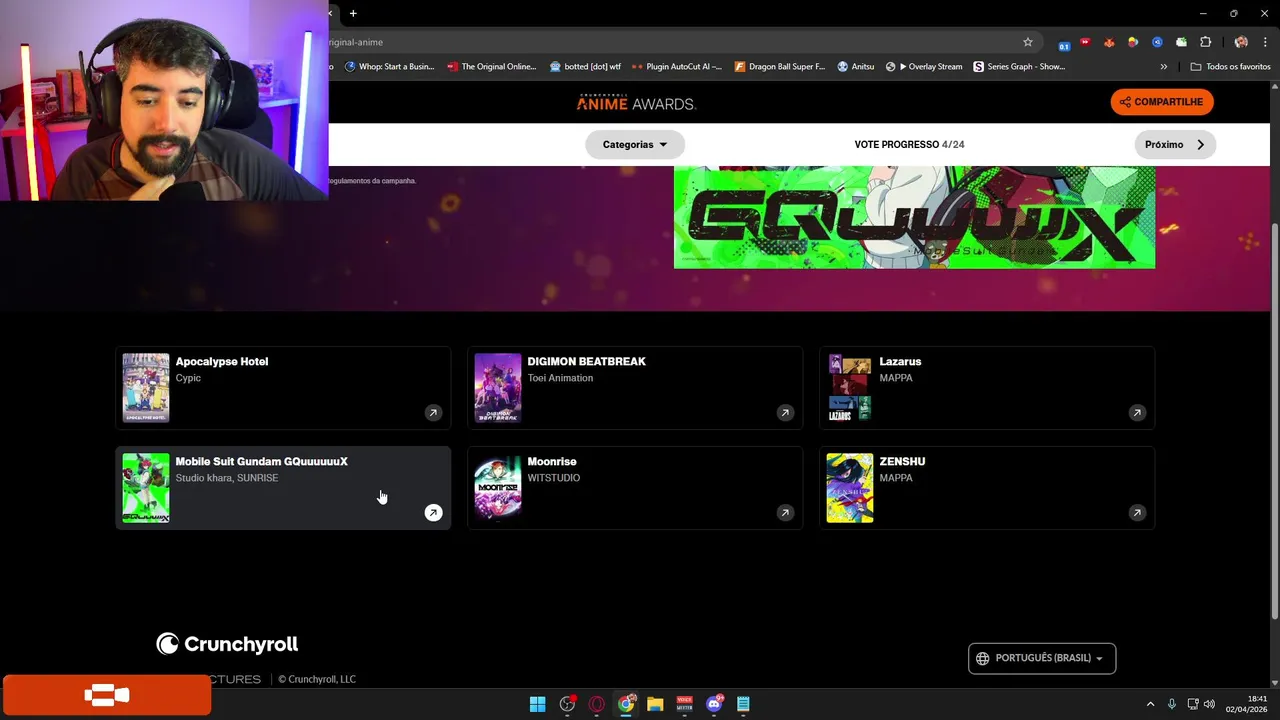Image resolution: width=1280 pixels, height=720 pixels.
Task: Open the Português (Brasil) language selector
Action: [x=1042, y=658]
